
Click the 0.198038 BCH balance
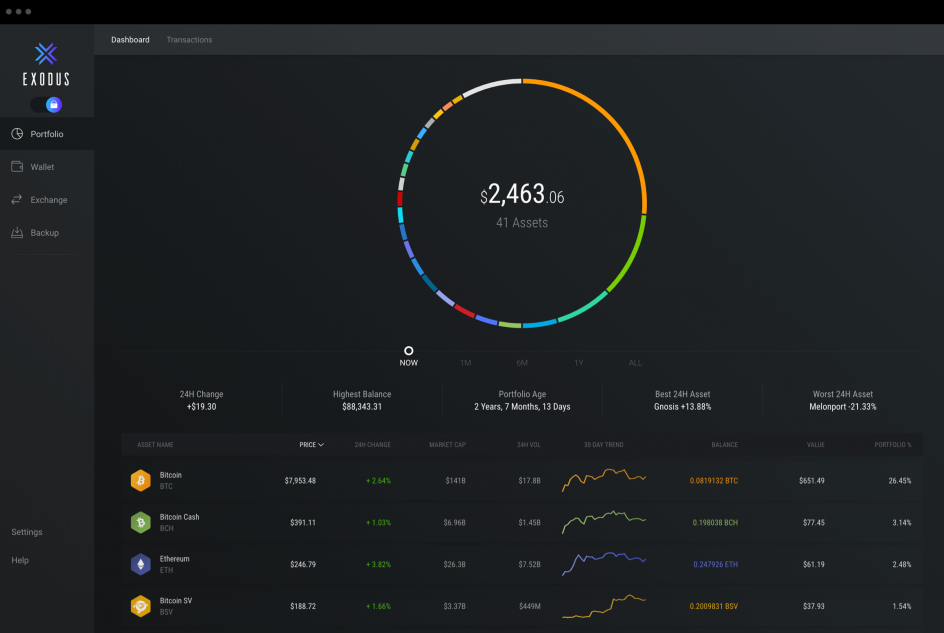[715, 522]
